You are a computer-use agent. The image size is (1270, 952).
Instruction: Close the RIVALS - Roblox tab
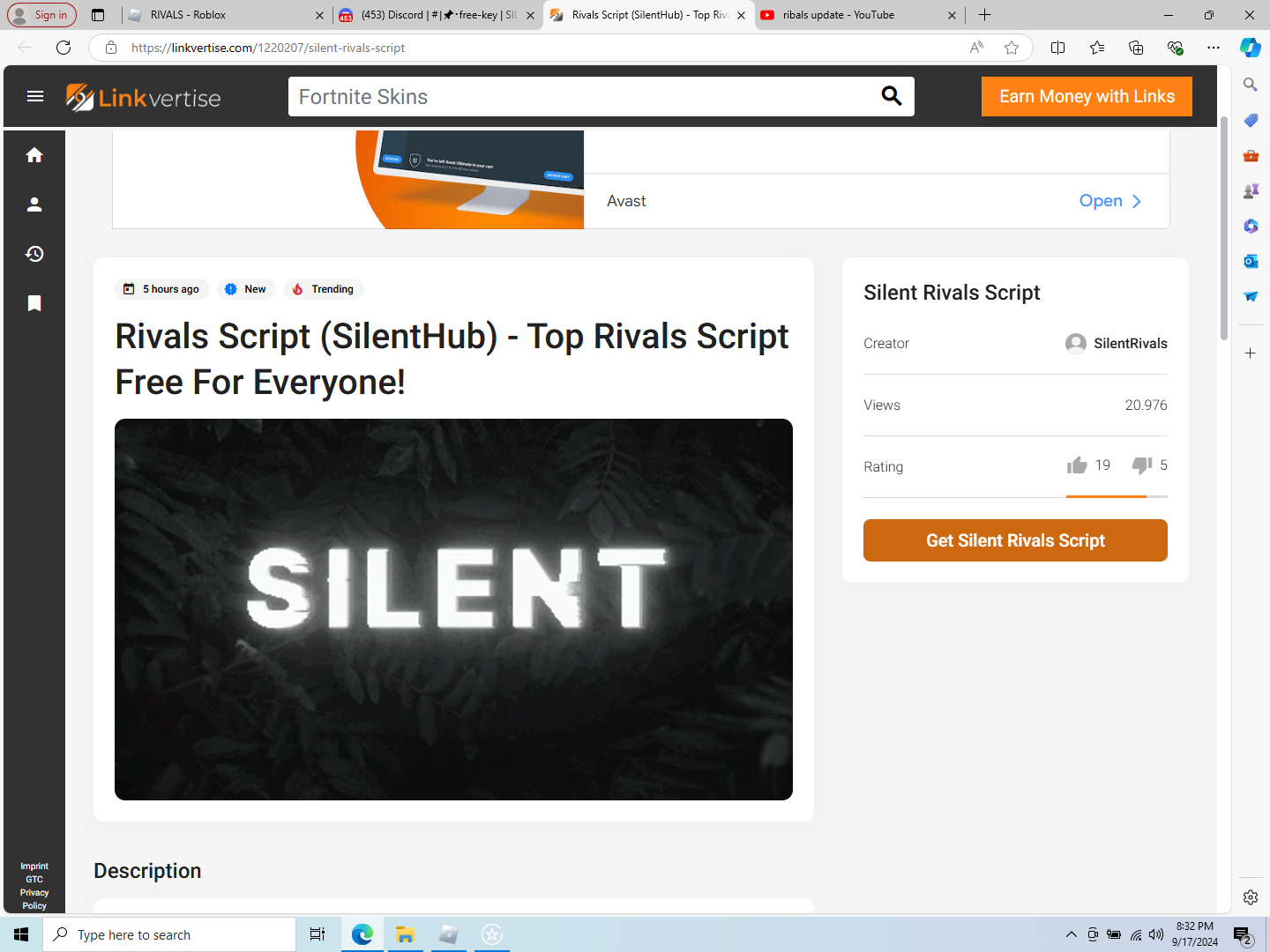tap(319, 15)
